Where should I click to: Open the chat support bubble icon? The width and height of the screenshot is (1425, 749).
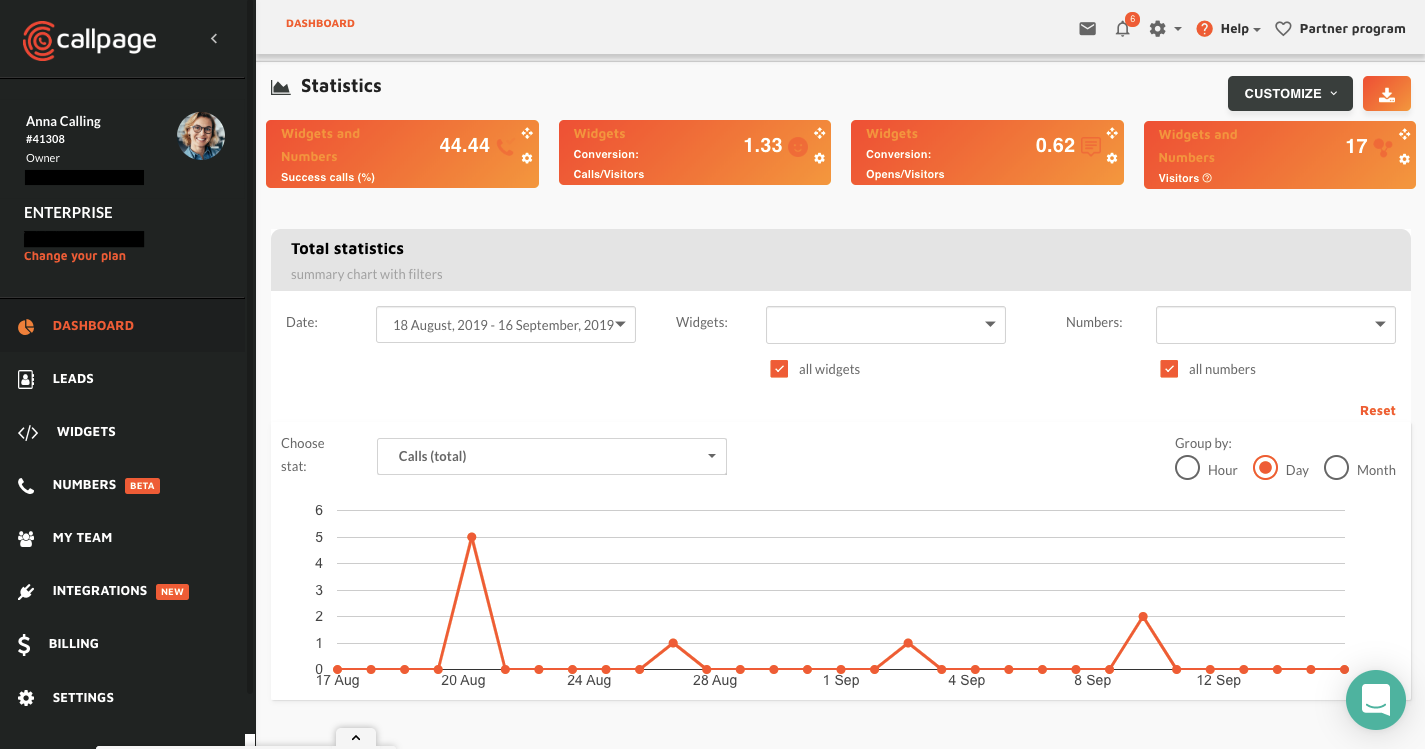[x=1376, y=699]
